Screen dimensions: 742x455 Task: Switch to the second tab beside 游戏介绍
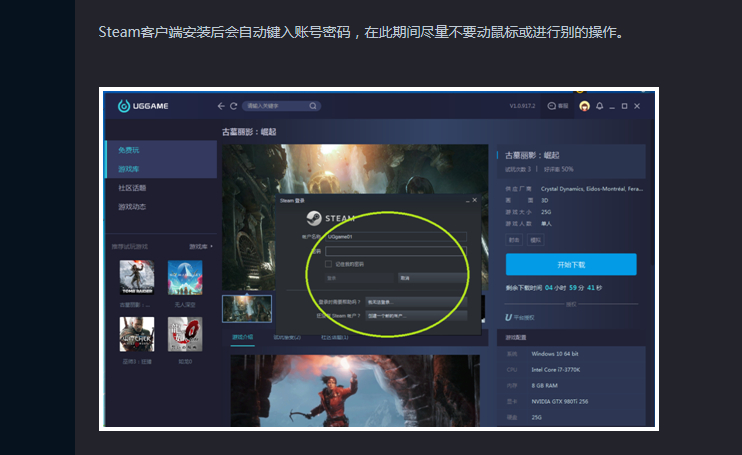(x=287, y=337)
